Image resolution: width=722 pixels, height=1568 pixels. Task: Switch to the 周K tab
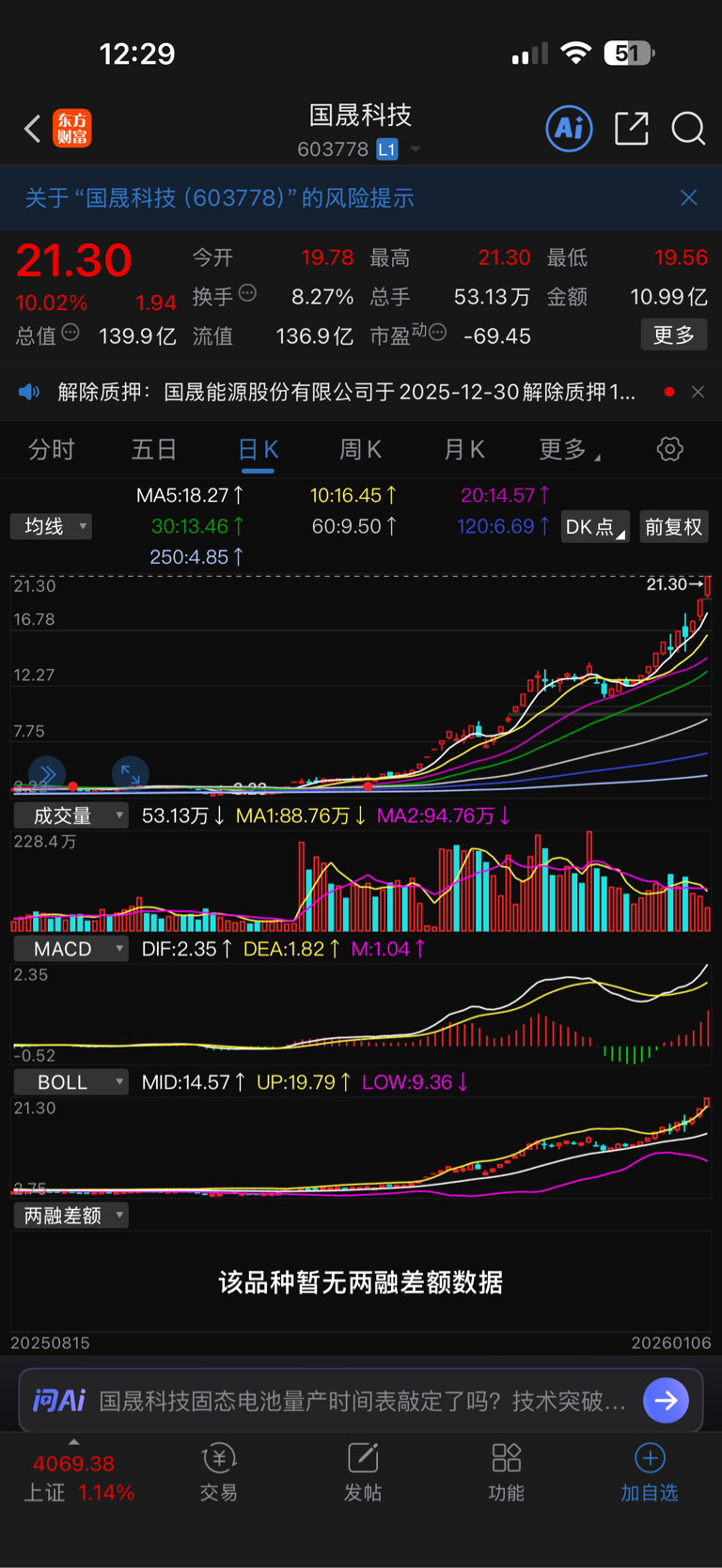coord(360,450)
